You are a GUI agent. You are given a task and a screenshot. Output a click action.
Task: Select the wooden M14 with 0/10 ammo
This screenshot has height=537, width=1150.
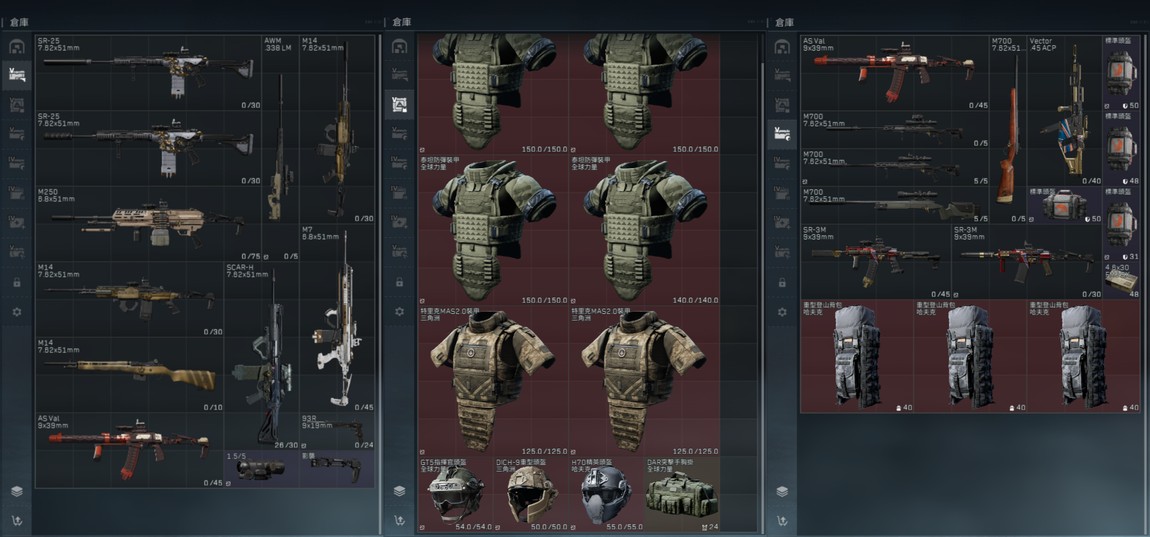(x=130, y=374)
